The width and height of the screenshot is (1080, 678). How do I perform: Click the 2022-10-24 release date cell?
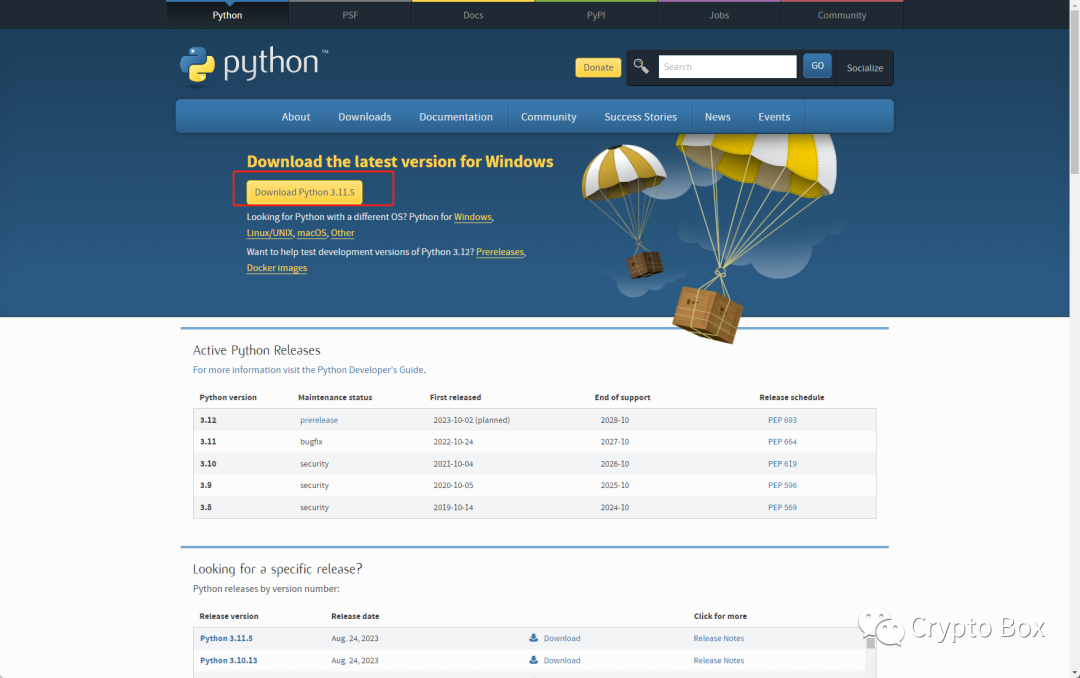tap(453, 442)
